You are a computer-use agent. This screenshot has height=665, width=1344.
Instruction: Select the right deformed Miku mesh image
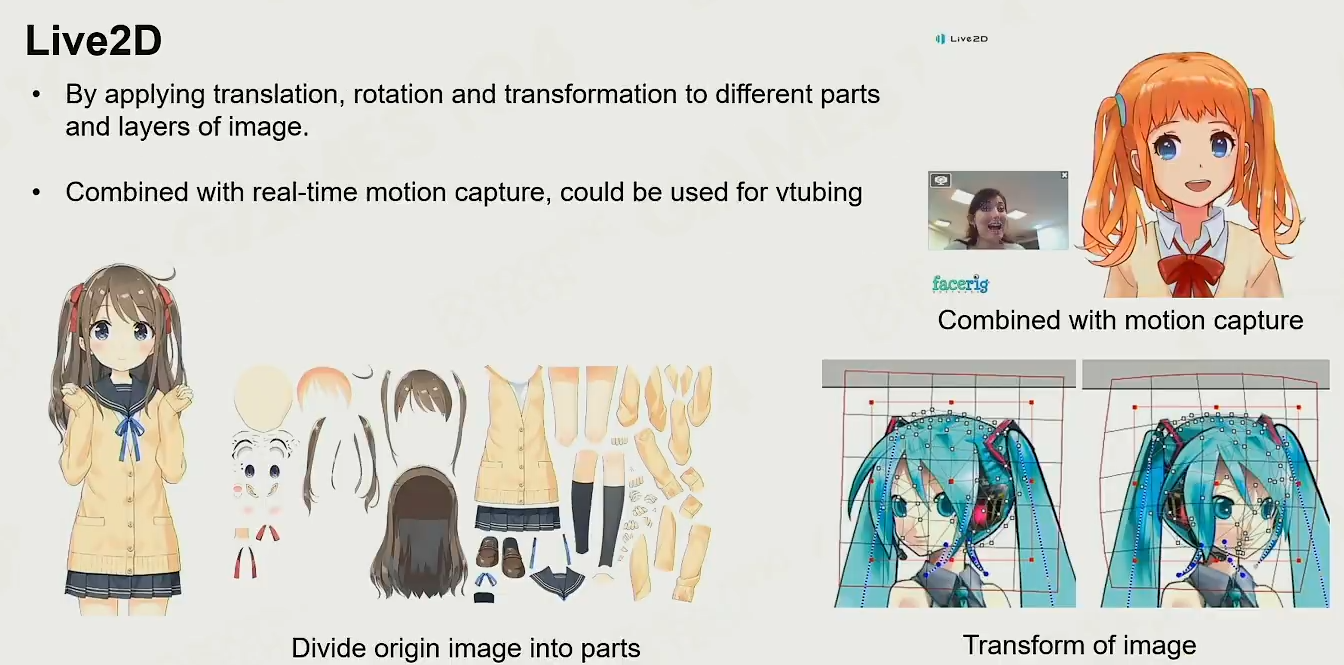(x=1205, y=484)
